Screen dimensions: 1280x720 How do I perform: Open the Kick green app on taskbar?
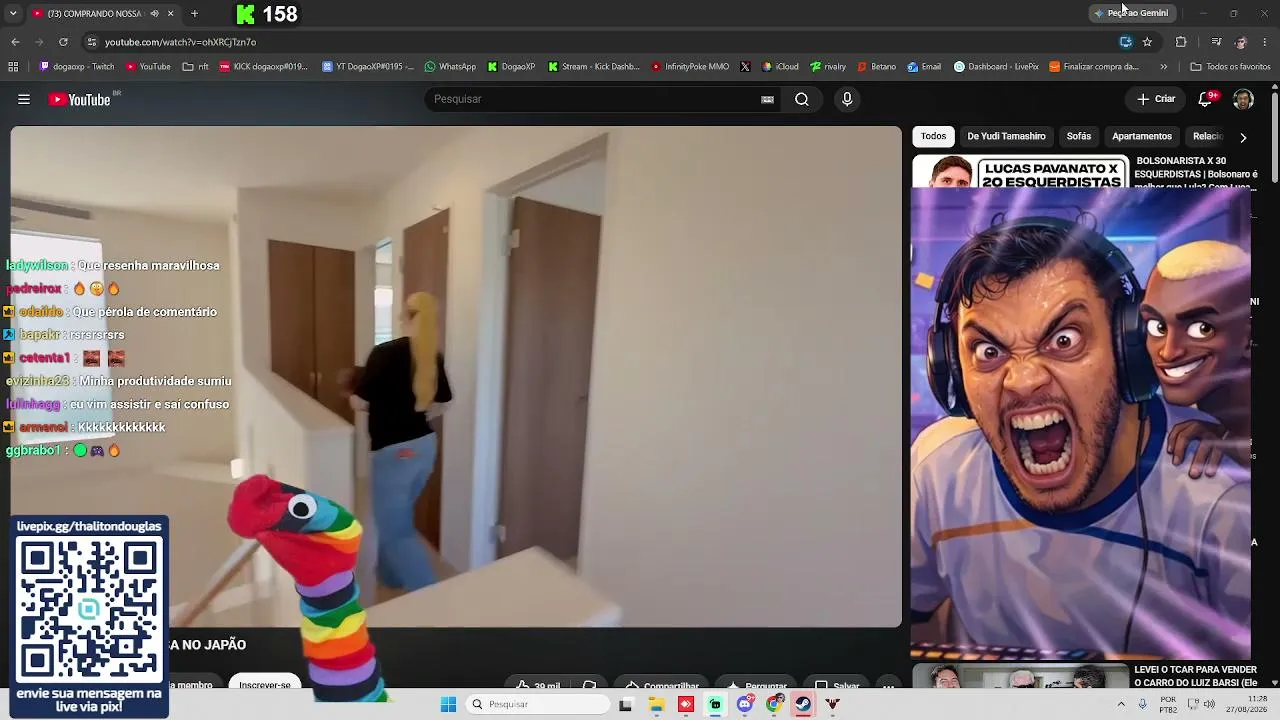(715, 704)
